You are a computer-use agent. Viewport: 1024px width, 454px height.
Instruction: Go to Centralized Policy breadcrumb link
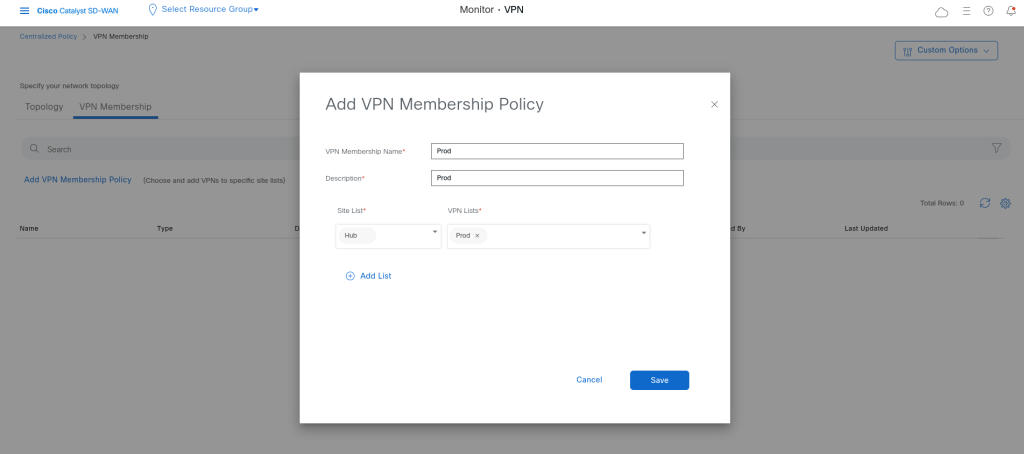48,37
